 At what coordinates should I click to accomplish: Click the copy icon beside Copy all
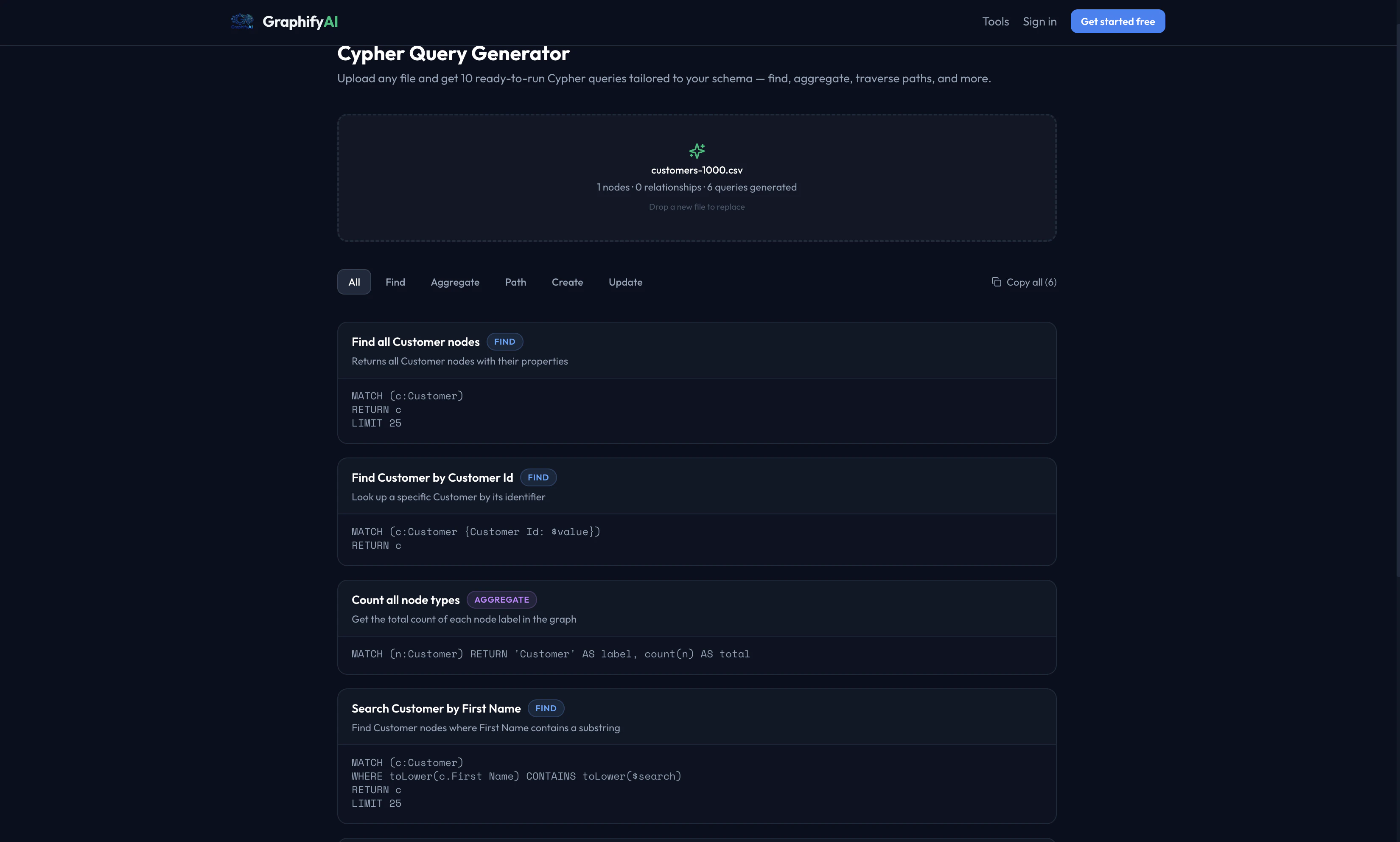click(x=996, y=282)
